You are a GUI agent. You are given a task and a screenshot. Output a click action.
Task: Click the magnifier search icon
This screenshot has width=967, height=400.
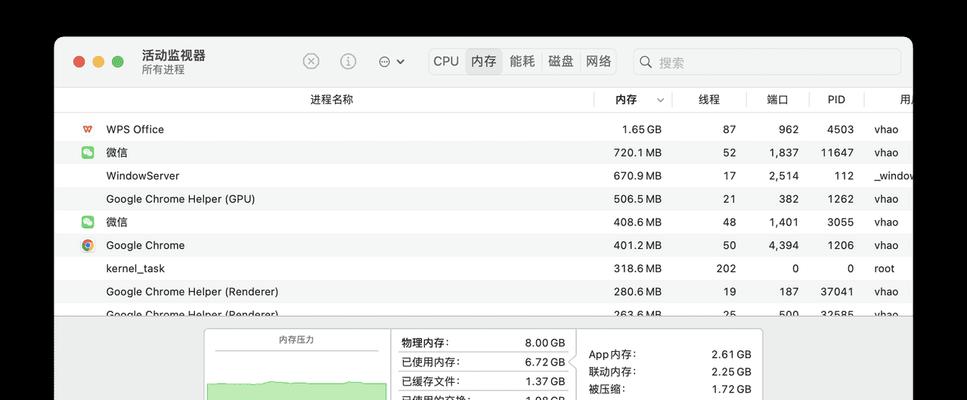tap(646, 62)
